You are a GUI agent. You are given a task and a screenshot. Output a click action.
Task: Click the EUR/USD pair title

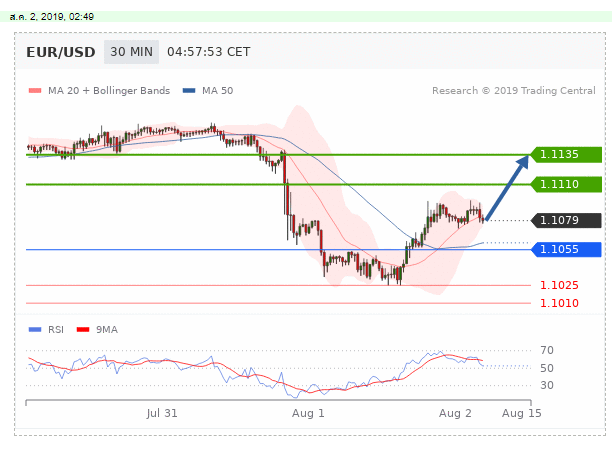point(60,52)
